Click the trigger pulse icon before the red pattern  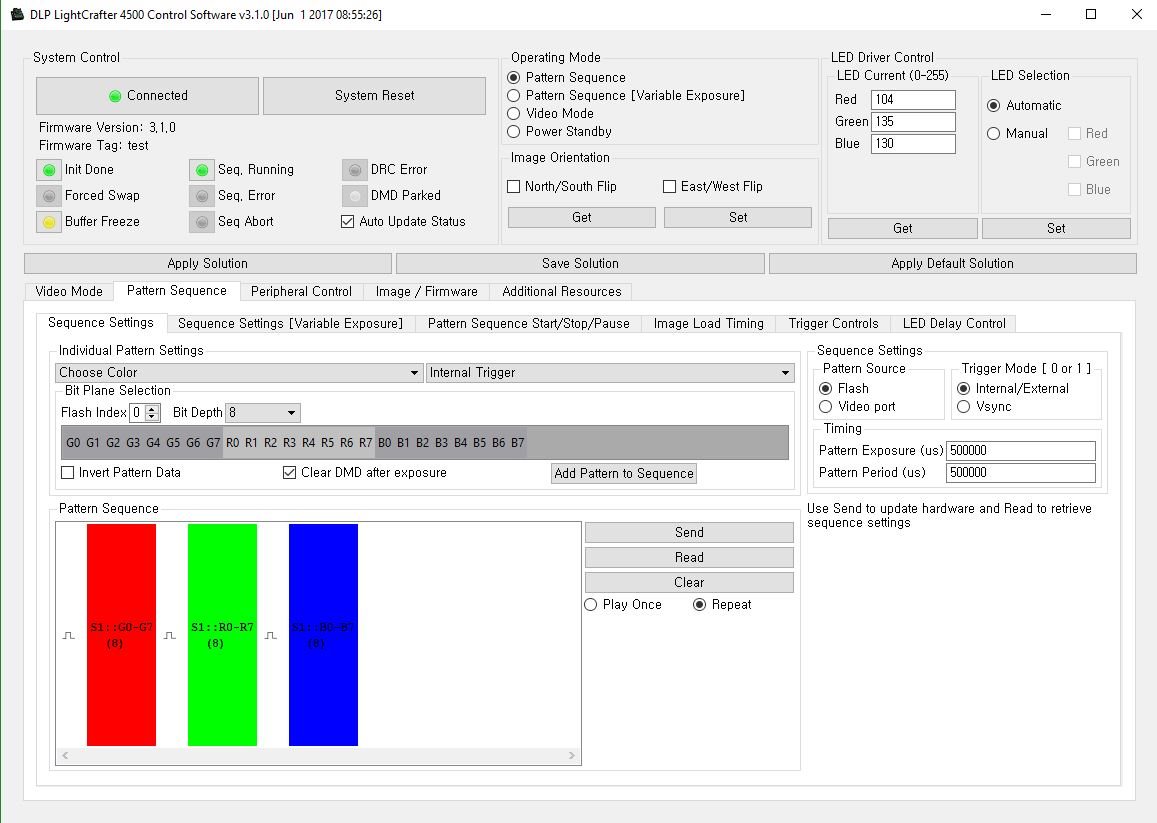click(x=69, y=636)
